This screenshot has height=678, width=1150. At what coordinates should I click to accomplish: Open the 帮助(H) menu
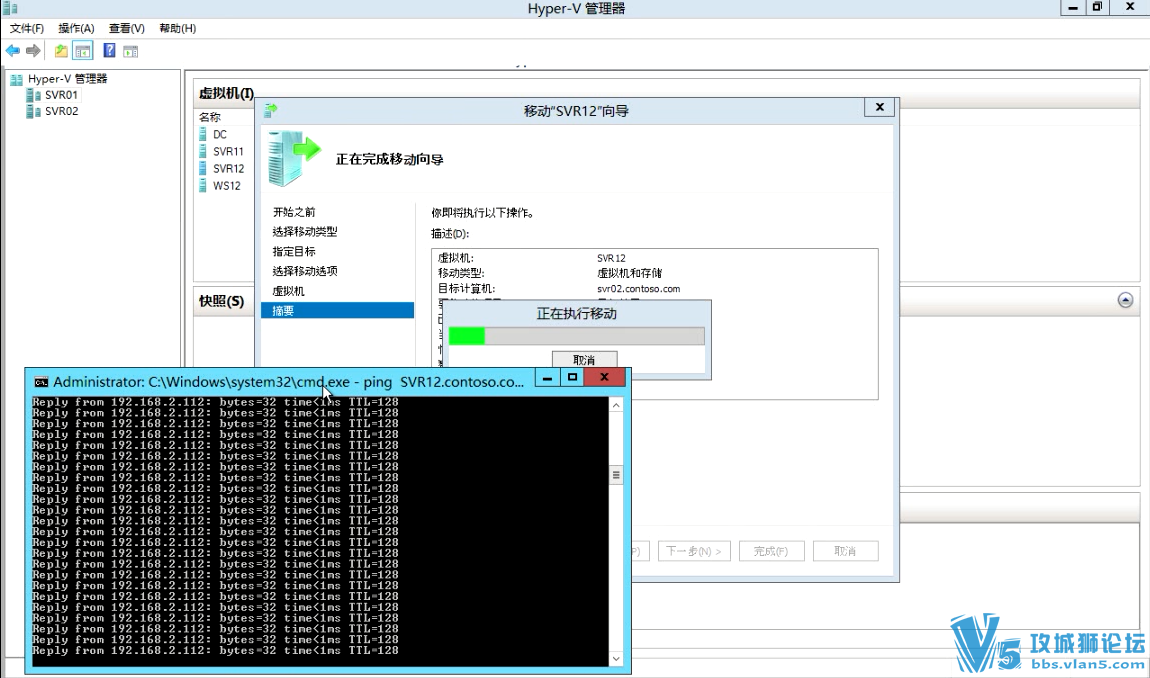177,28
